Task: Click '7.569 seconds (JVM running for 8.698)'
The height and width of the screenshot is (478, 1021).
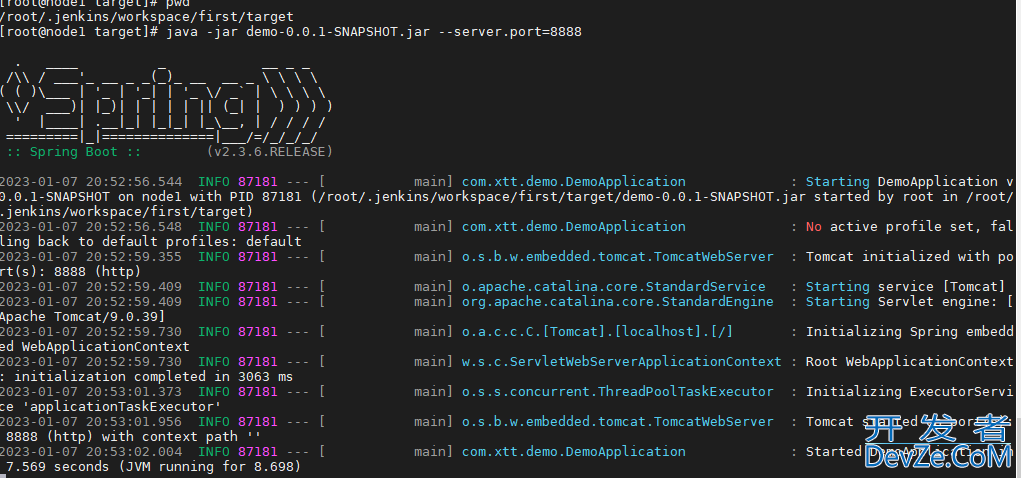Action: (154, 466)
